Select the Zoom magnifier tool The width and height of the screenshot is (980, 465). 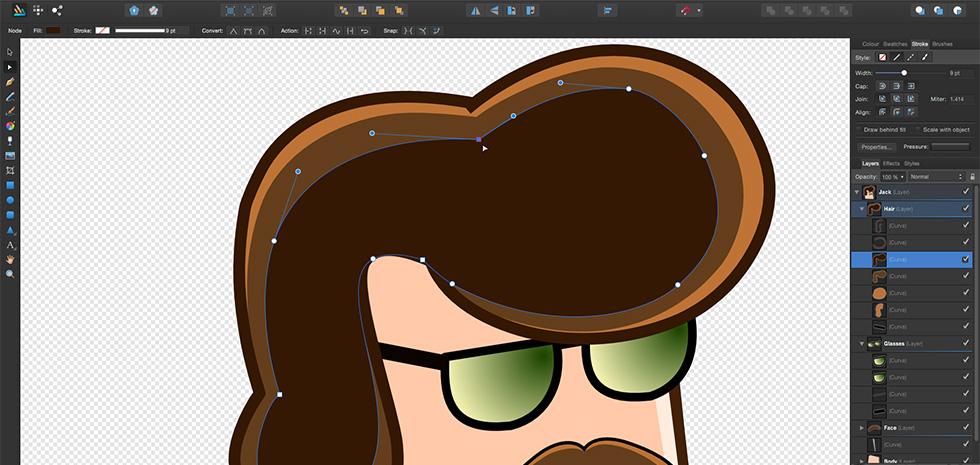[10, 274]
